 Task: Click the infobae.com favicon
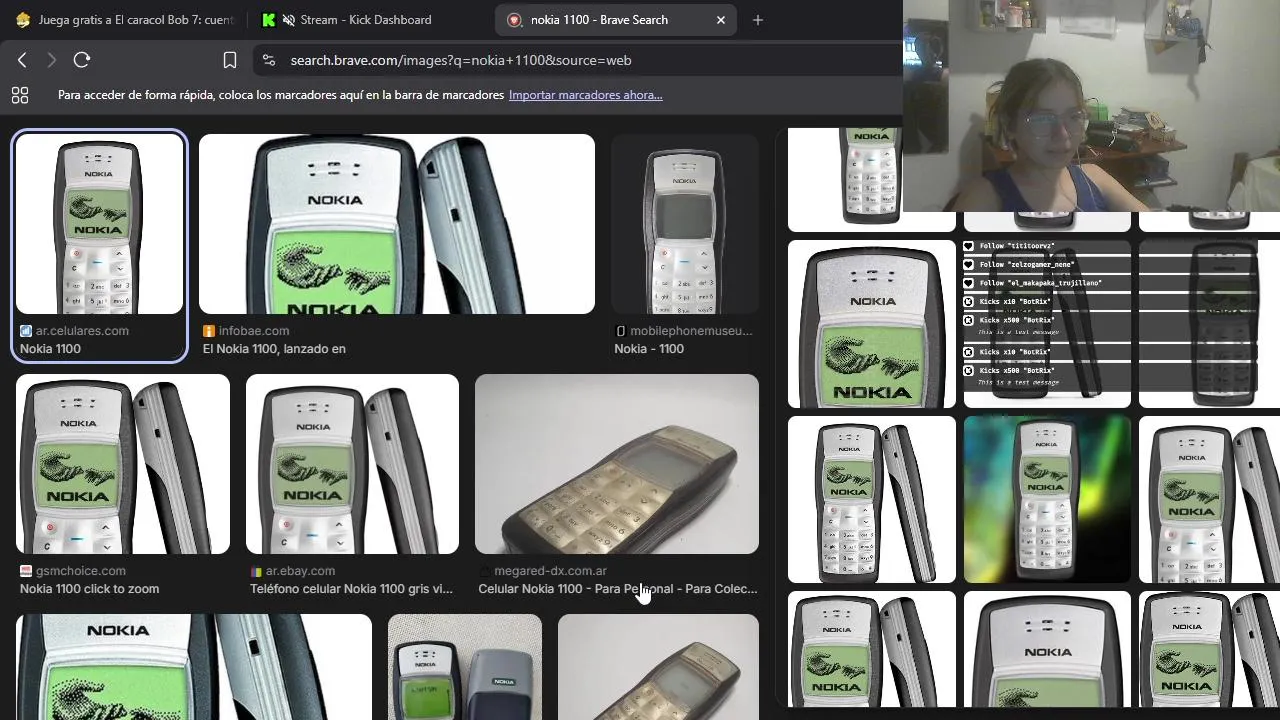(x=209, y=331)
